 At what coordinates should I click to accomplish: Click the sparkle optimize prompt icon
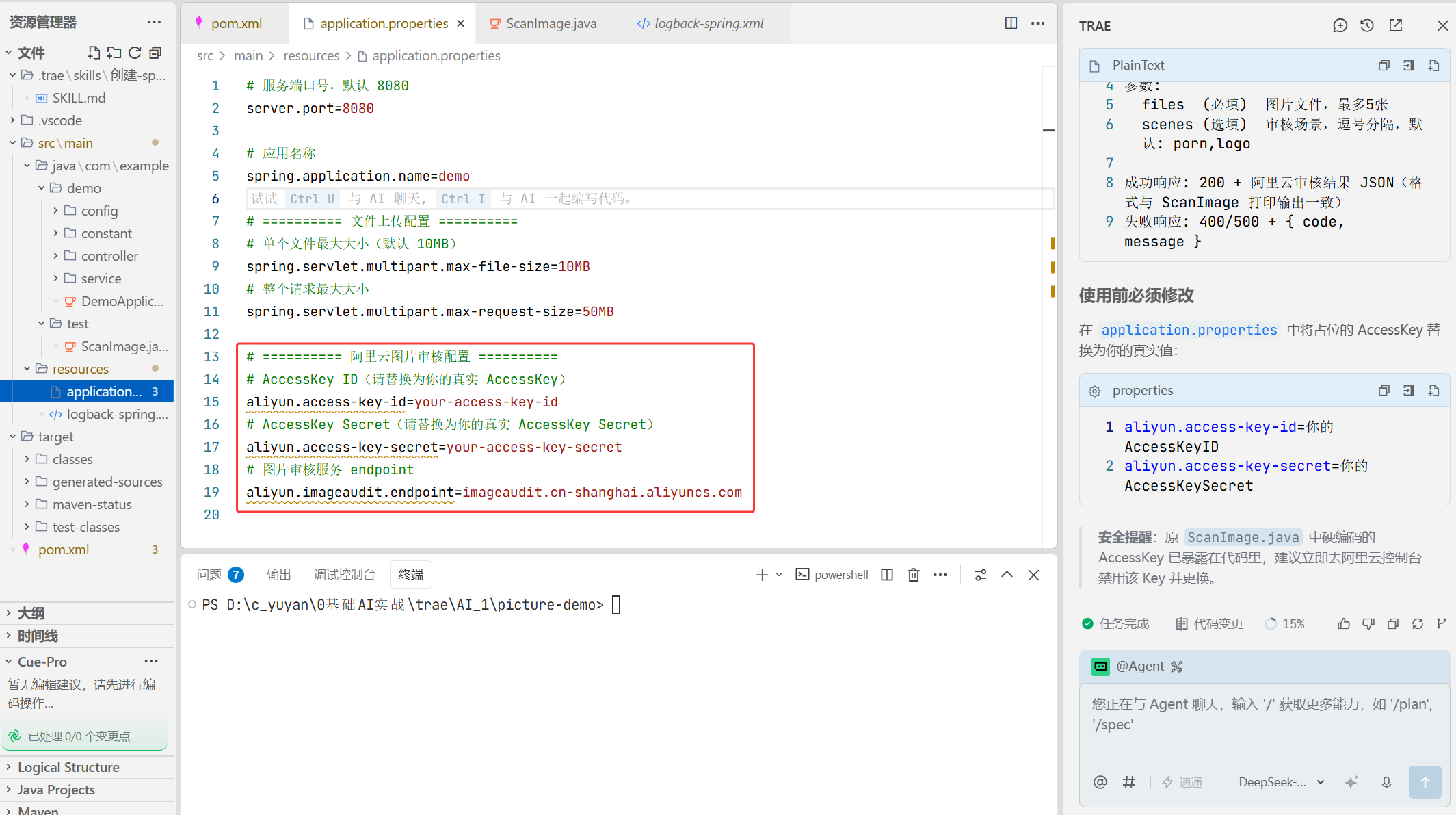click(1351, 782)
